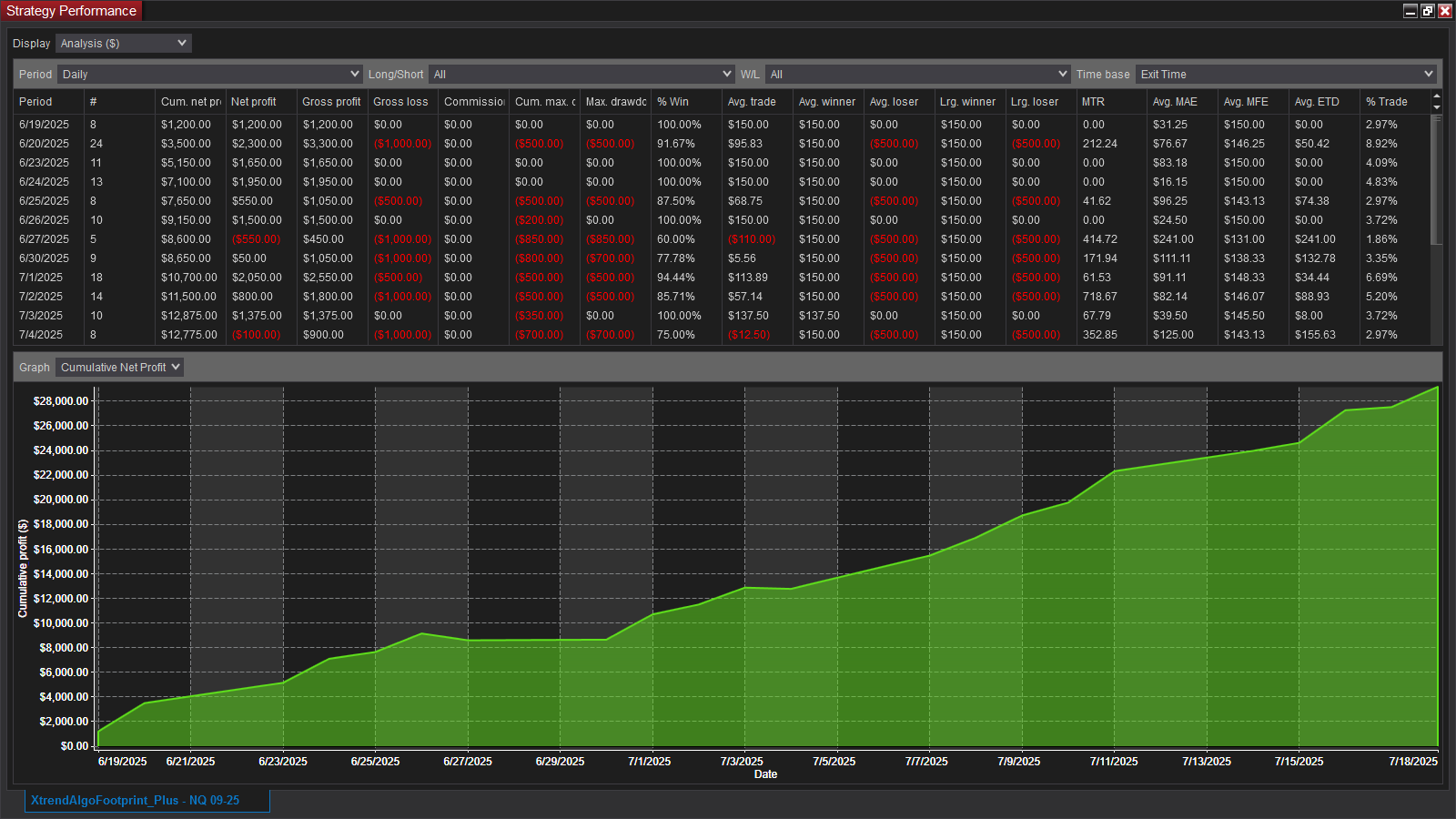
Task: Select the 6/24/2025 period row
Action: point(722,182)
